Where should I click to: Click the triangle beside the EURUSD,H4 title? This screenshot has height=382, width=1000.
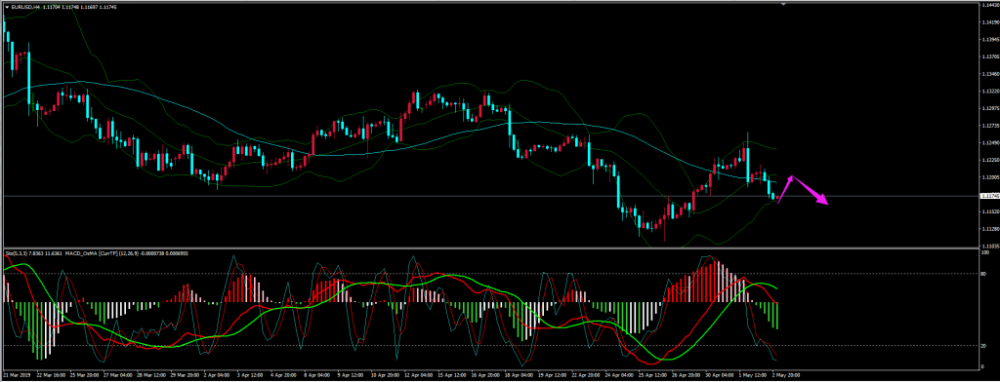pos(7,7)
